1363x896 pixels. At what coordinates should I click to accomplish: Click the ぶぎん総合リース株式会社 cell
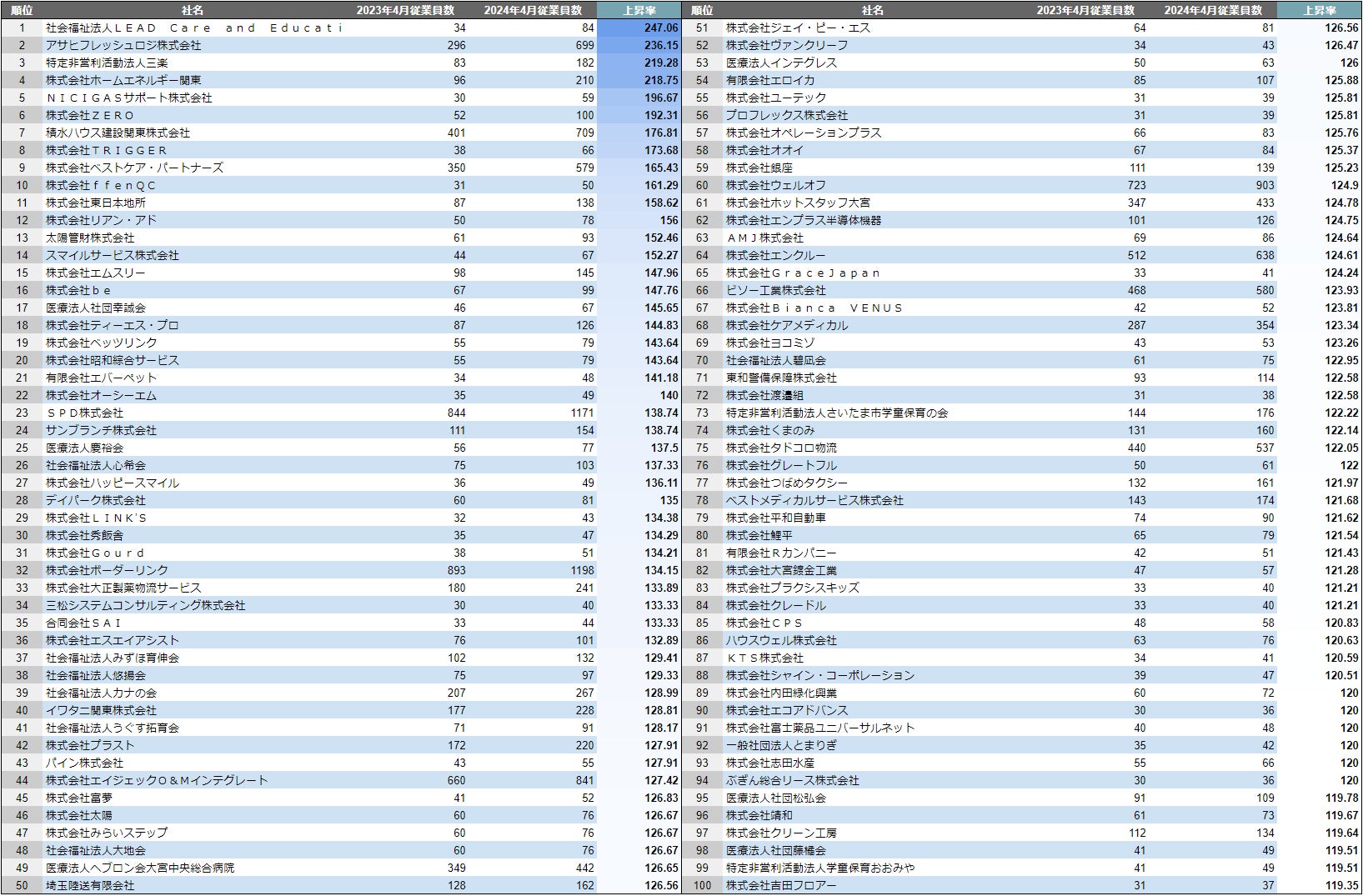click(793, 780)
